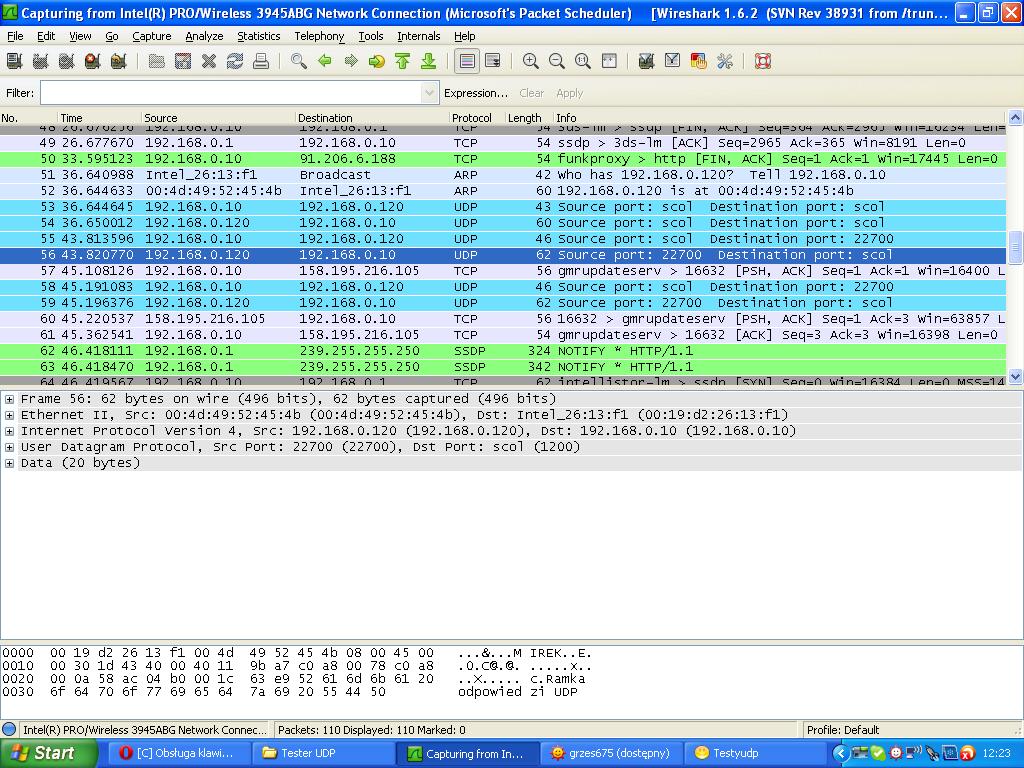Select packet 51 ARP who has row
This screenshot has width=1024, height=768.
pyautogui.click(x=503, y=175)
